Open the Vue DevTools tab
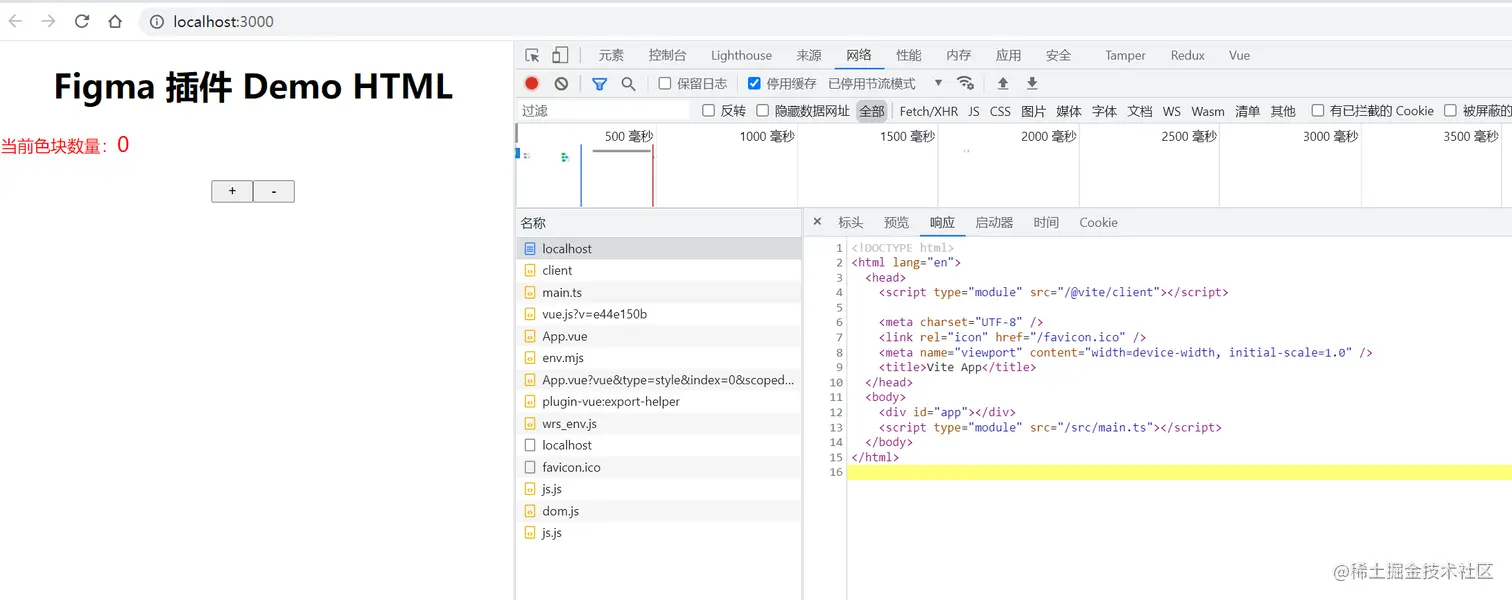The height and width of the screenshot is (600, 1512). 1239,55
